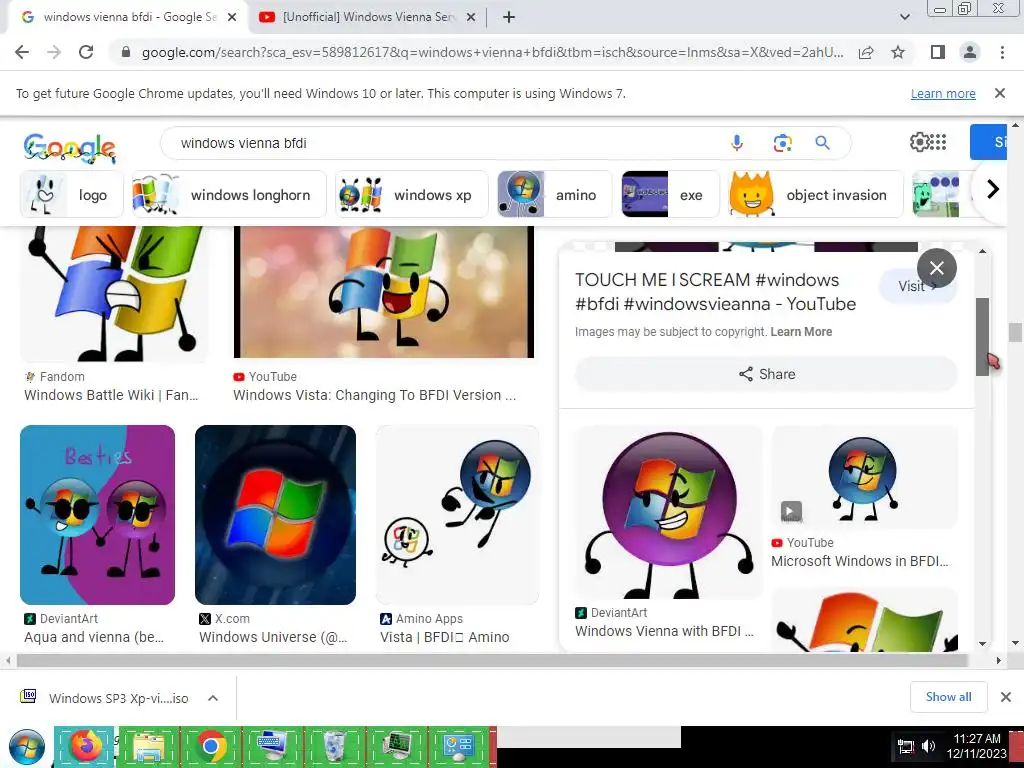Filter results by amino chip
Screen dimensions: 1024x768
554,194
